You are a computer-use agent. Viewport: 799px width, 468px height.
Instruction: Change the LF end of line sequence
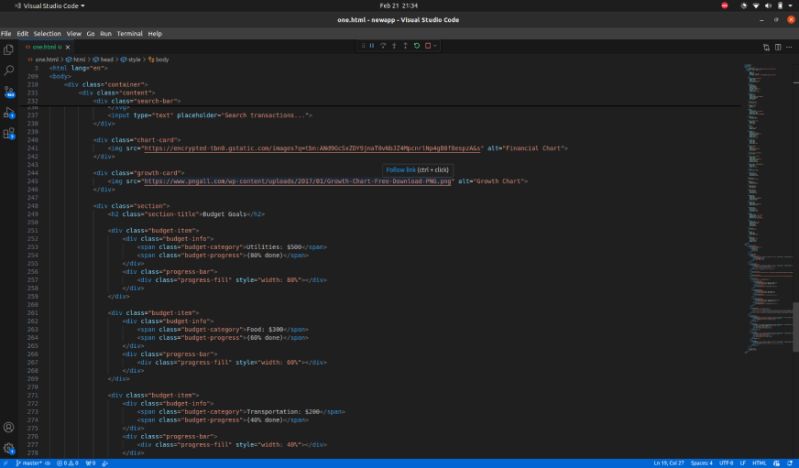click(743, 463)
